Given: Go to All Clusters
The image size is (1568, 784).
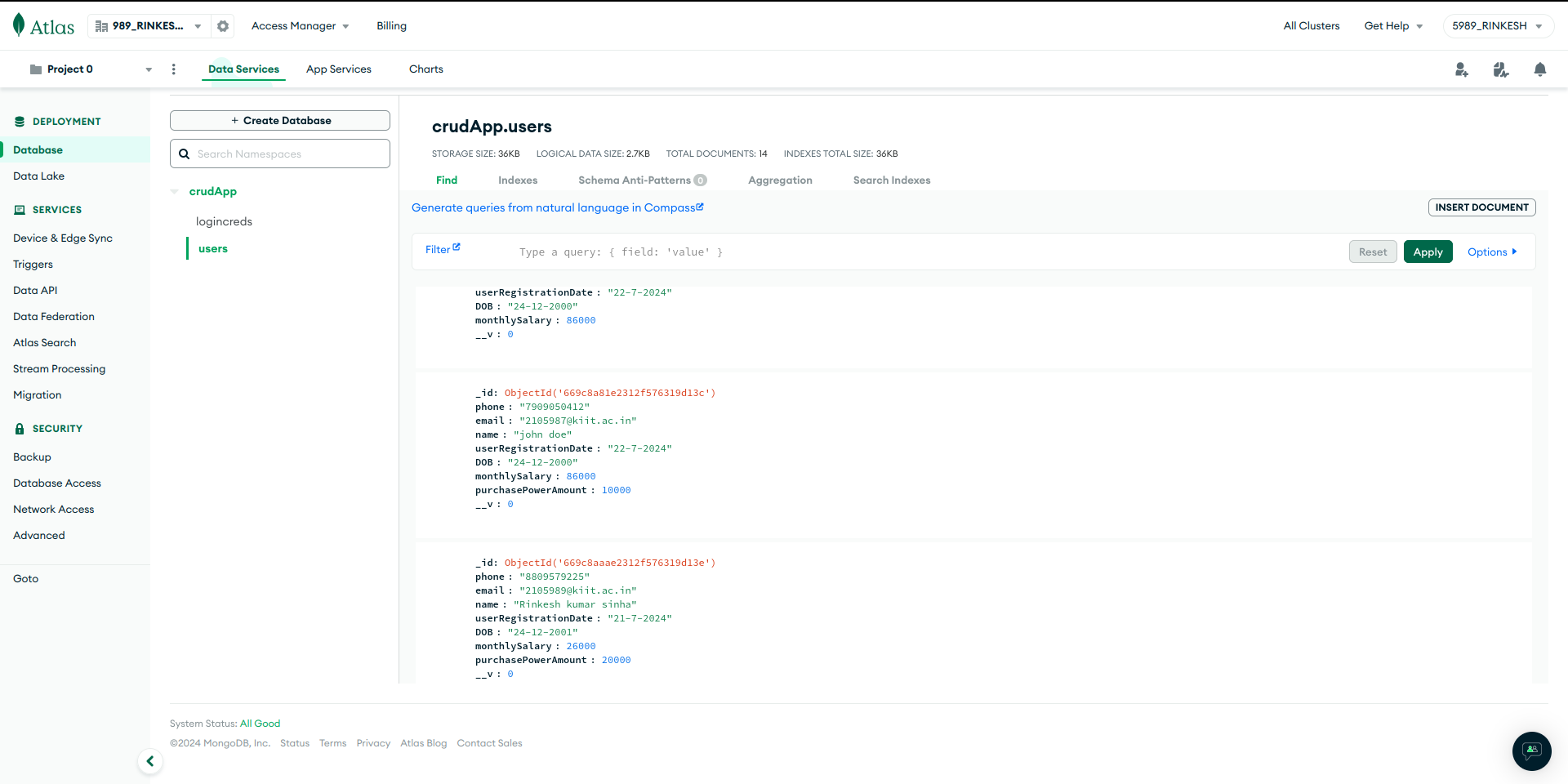Looking at the screenshot, I should pyautogui.click(x=1312, y=26).
